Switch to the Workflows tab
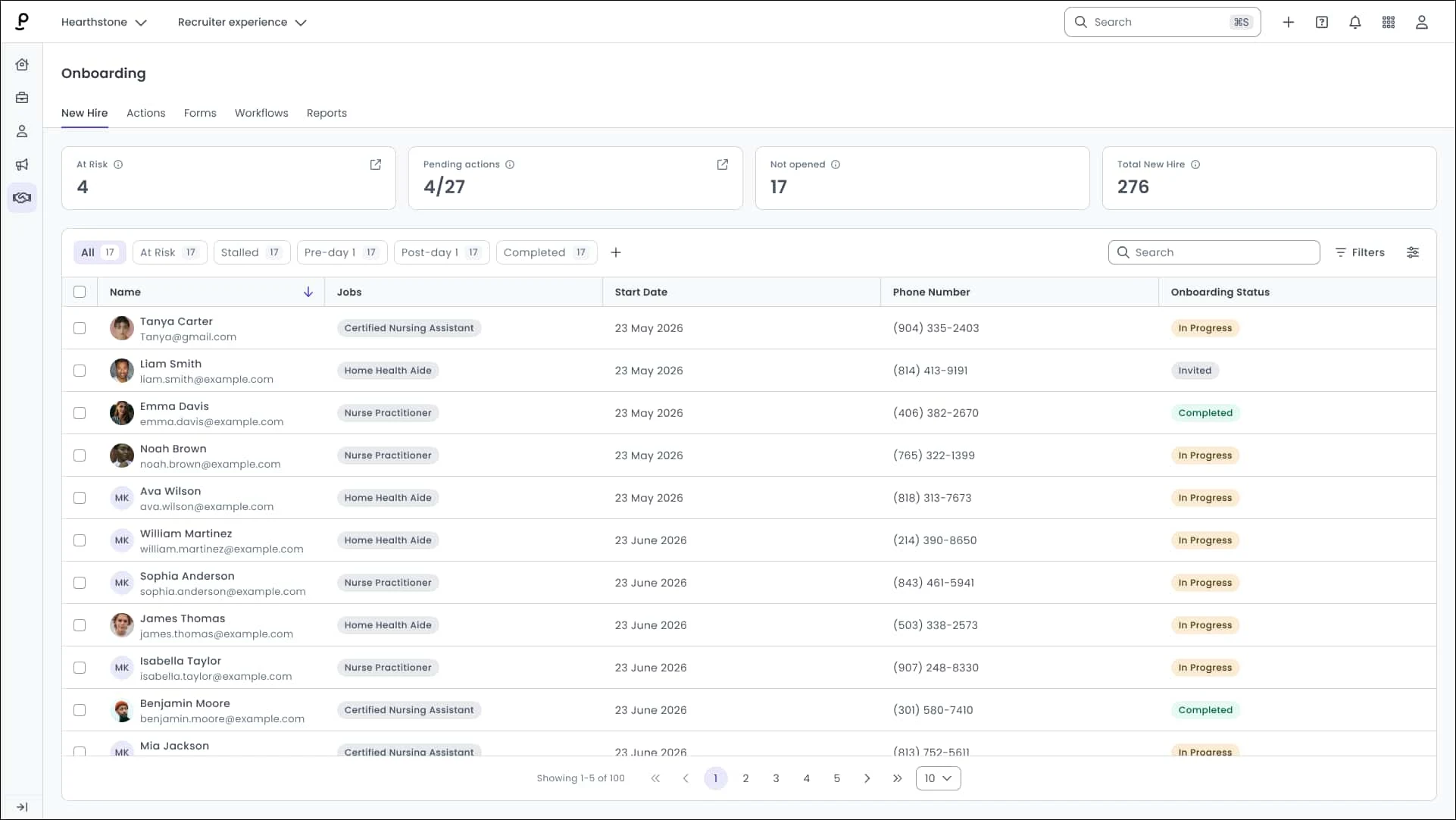This screenshot has height=820, width=1456. pyautogui.click(x=261, y=113)
